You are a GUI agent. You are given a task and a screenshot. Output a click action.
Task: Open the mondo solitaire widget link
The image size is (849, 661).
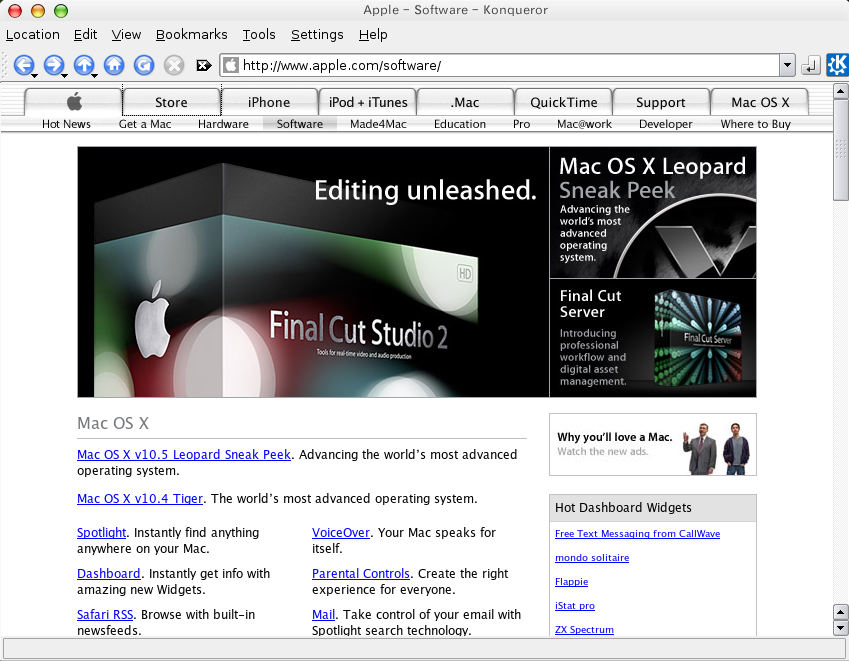(x=592, y=558)
